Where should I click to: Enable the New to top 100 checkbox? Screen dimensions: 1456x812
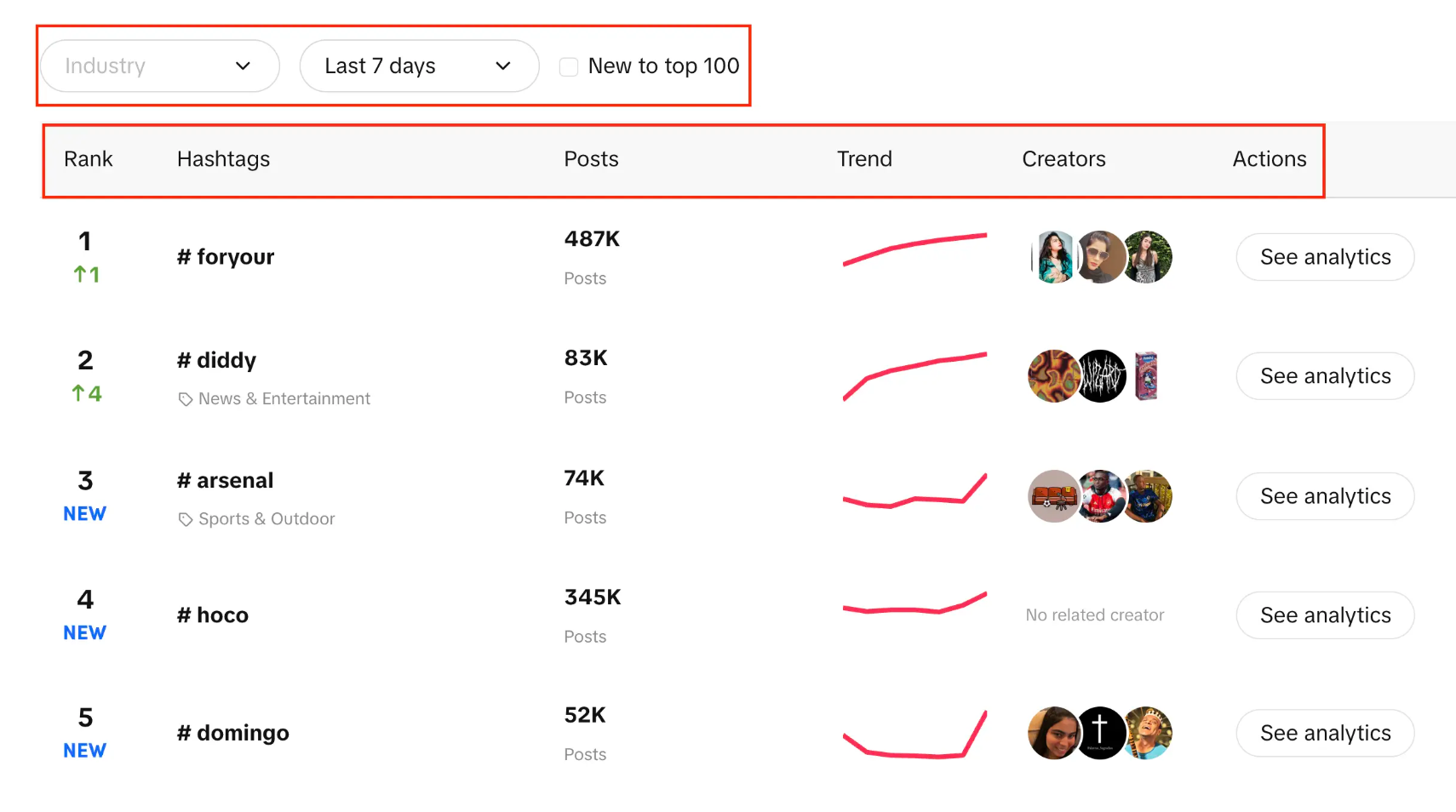[x=569, y=66]
